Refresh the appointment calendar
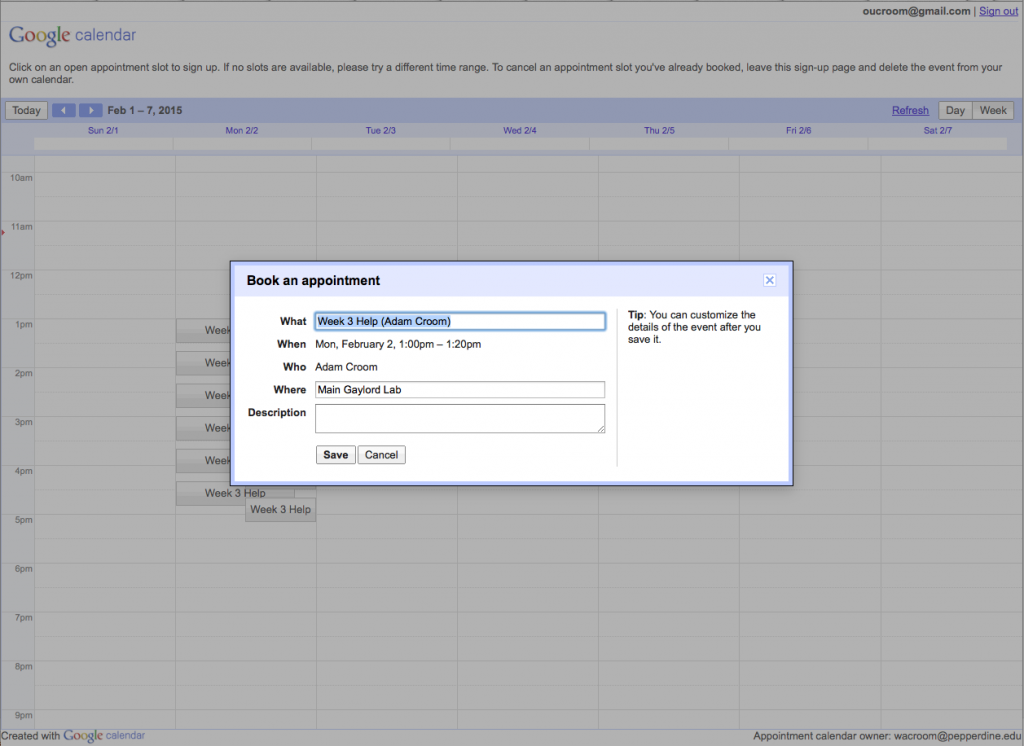This screenshot has height=746, width=1024. pyautogui.click(x=910, y=110)
